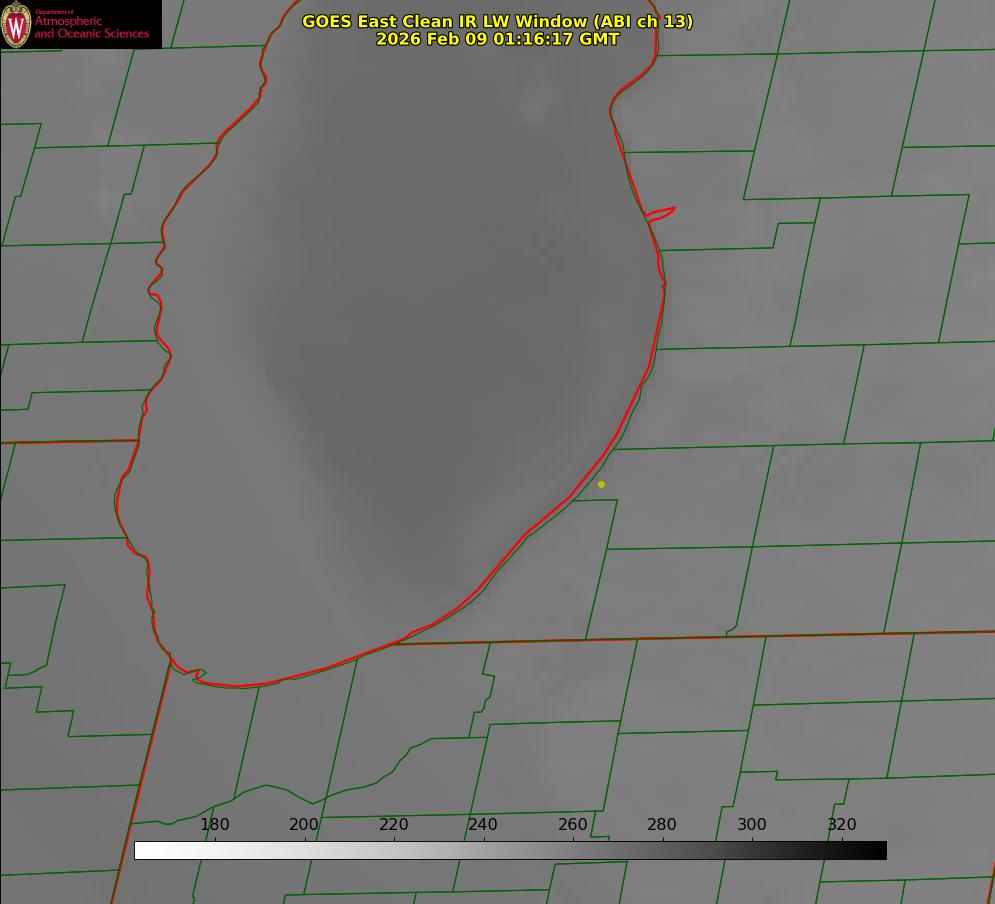Screen dimensions: 995x904
Task: Click the 300 tick label on the colorbar
Action: [752, 824]
